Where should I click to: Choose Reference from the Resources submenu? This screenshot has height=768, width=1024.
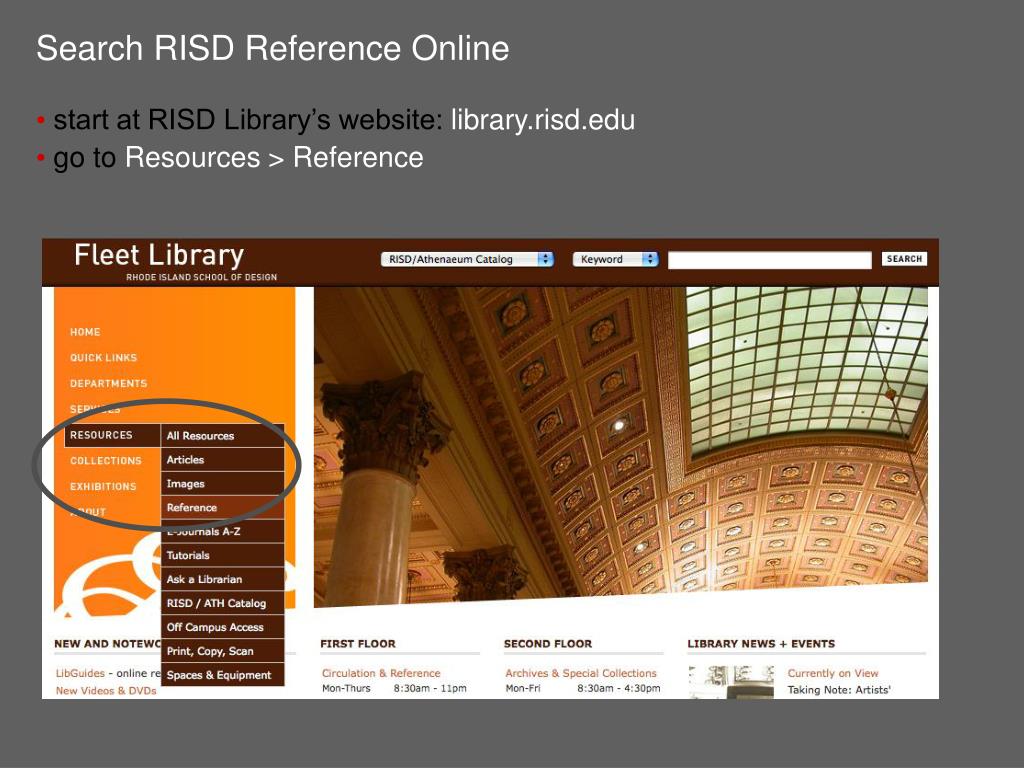pos(222,507)
